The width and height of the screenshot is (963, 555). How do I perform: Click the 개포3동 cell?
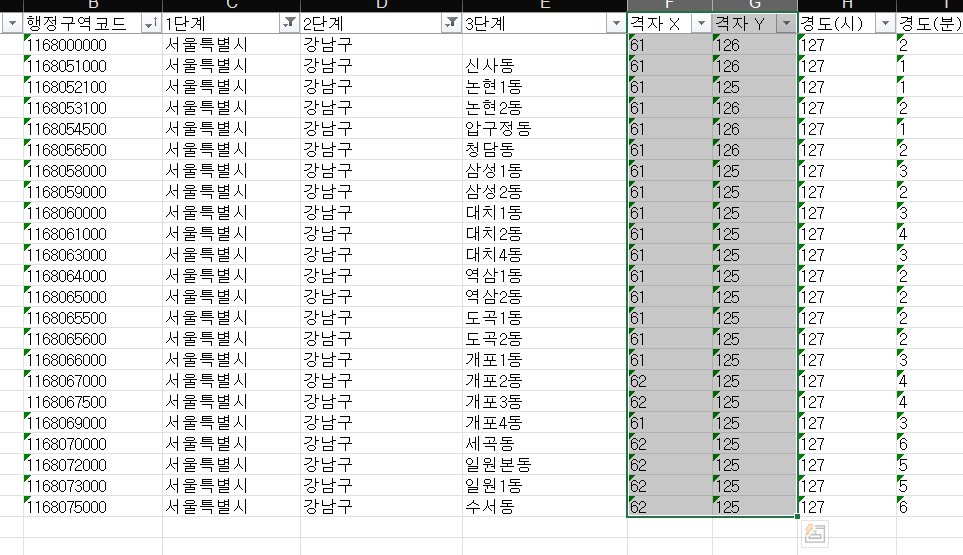(x=545, y=402)
